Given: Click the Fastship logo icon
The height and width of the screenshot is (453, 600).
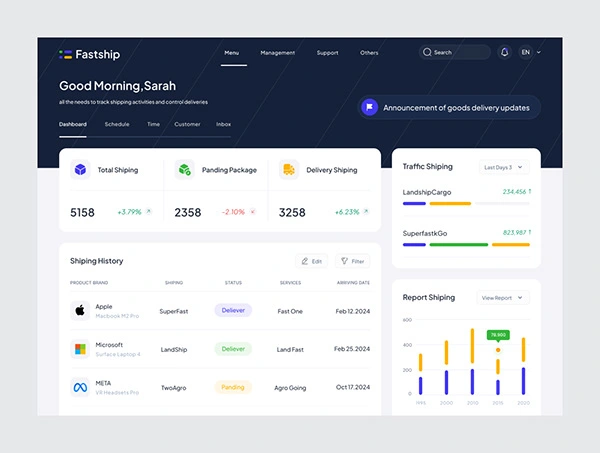Looking at the screenshot, I should [x=65, y=54].
